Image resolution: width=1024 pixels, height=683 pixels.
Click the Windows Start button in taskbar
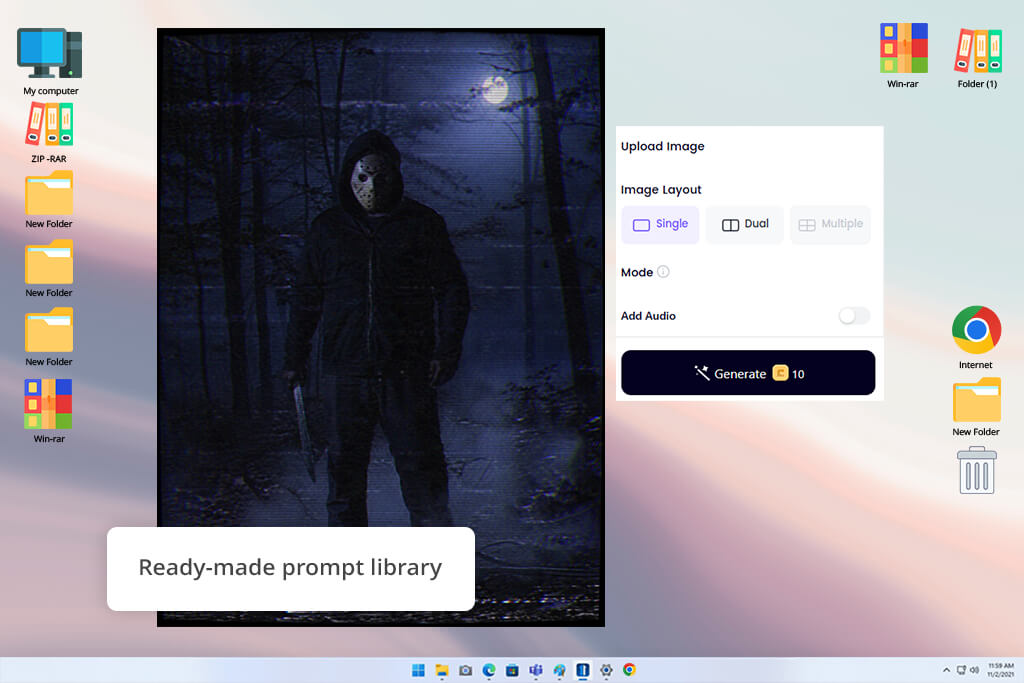coord(419,670)
